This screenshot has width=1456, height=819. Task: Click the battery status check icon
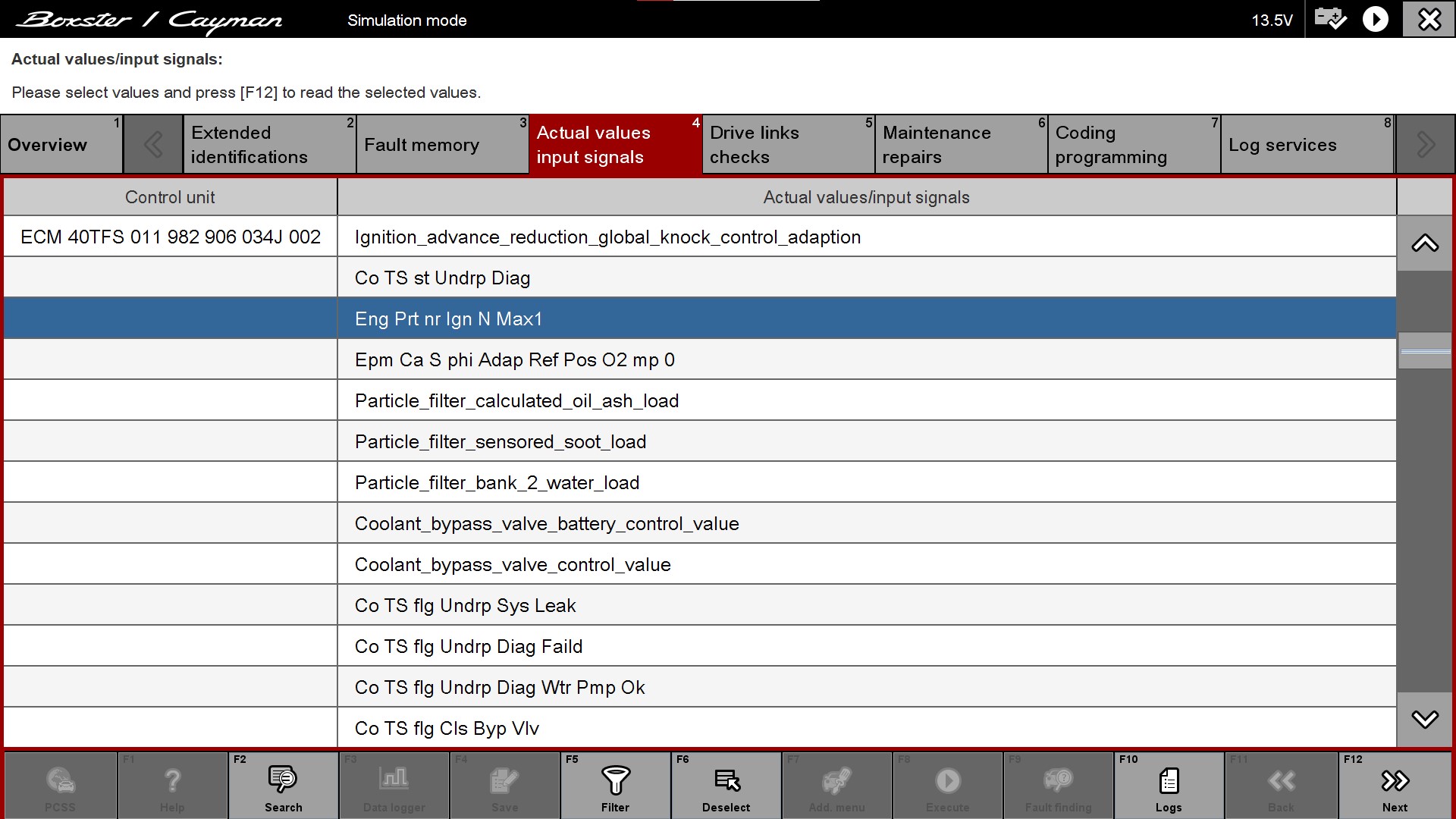pos(1330,19)
